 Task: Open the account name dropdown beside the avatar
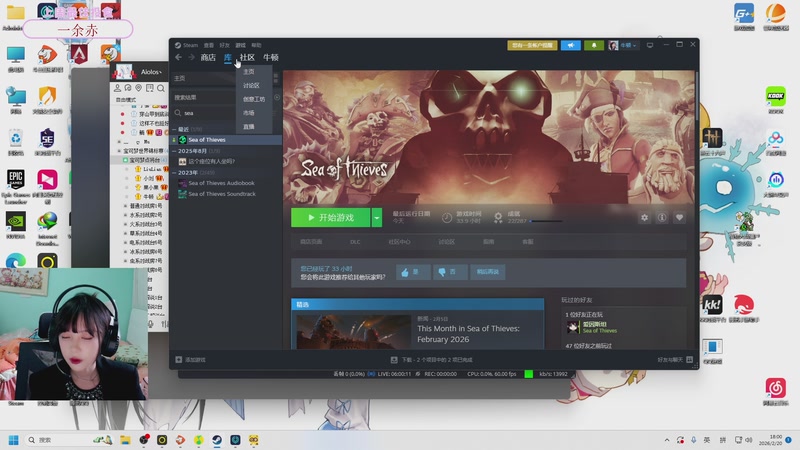tap(629, 45)
